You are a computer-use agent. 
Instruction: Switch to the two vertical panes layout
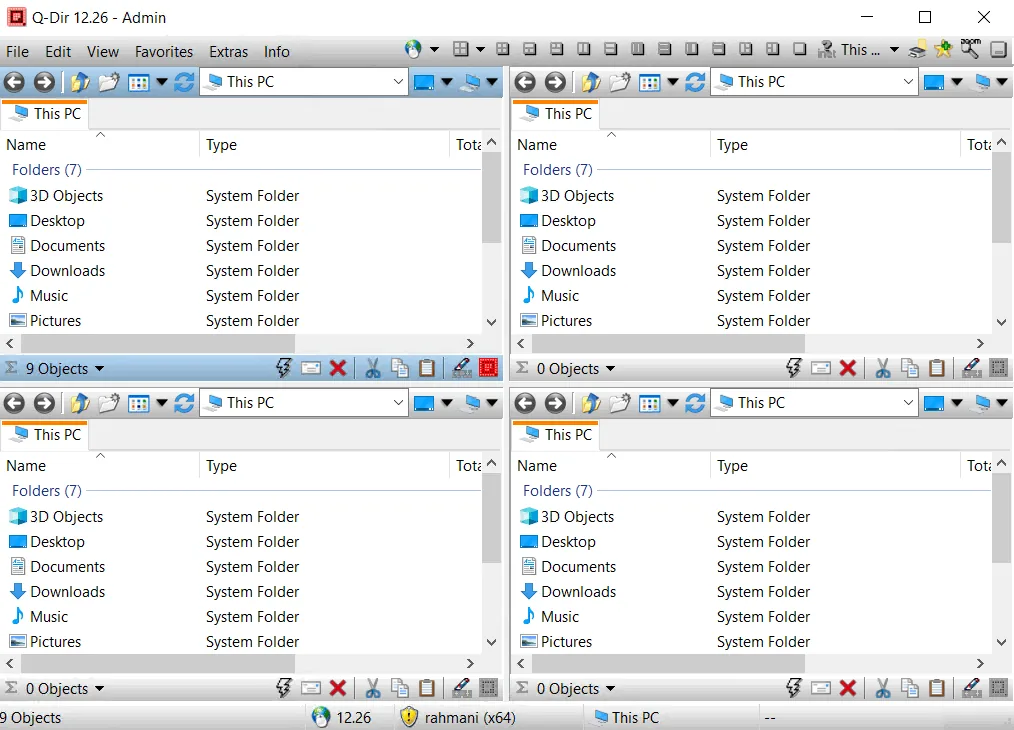tap(583, 49)
